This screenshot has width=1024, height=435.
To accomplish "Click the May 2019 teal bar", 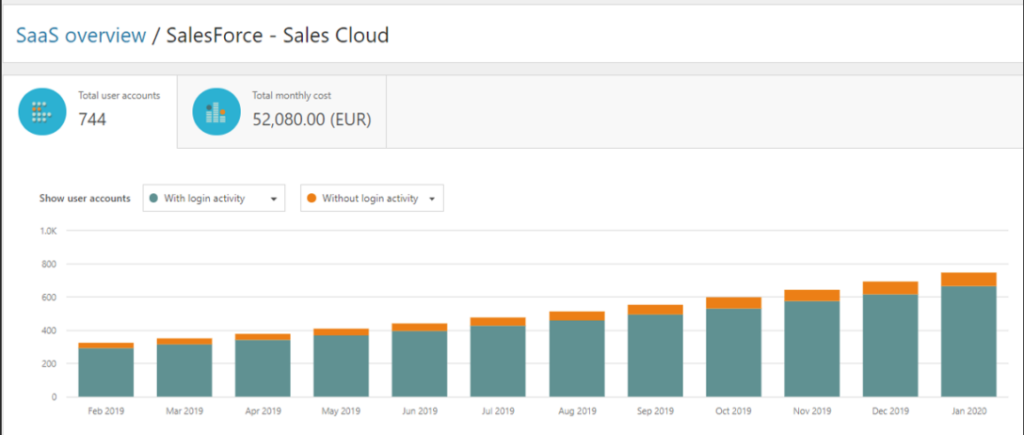I will pos(341,366).
